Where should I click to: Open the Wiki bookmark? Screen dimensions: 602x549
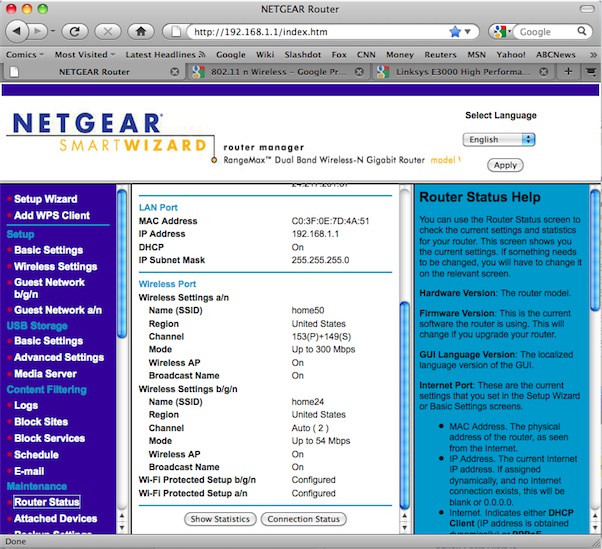click(x=265, y=55)
